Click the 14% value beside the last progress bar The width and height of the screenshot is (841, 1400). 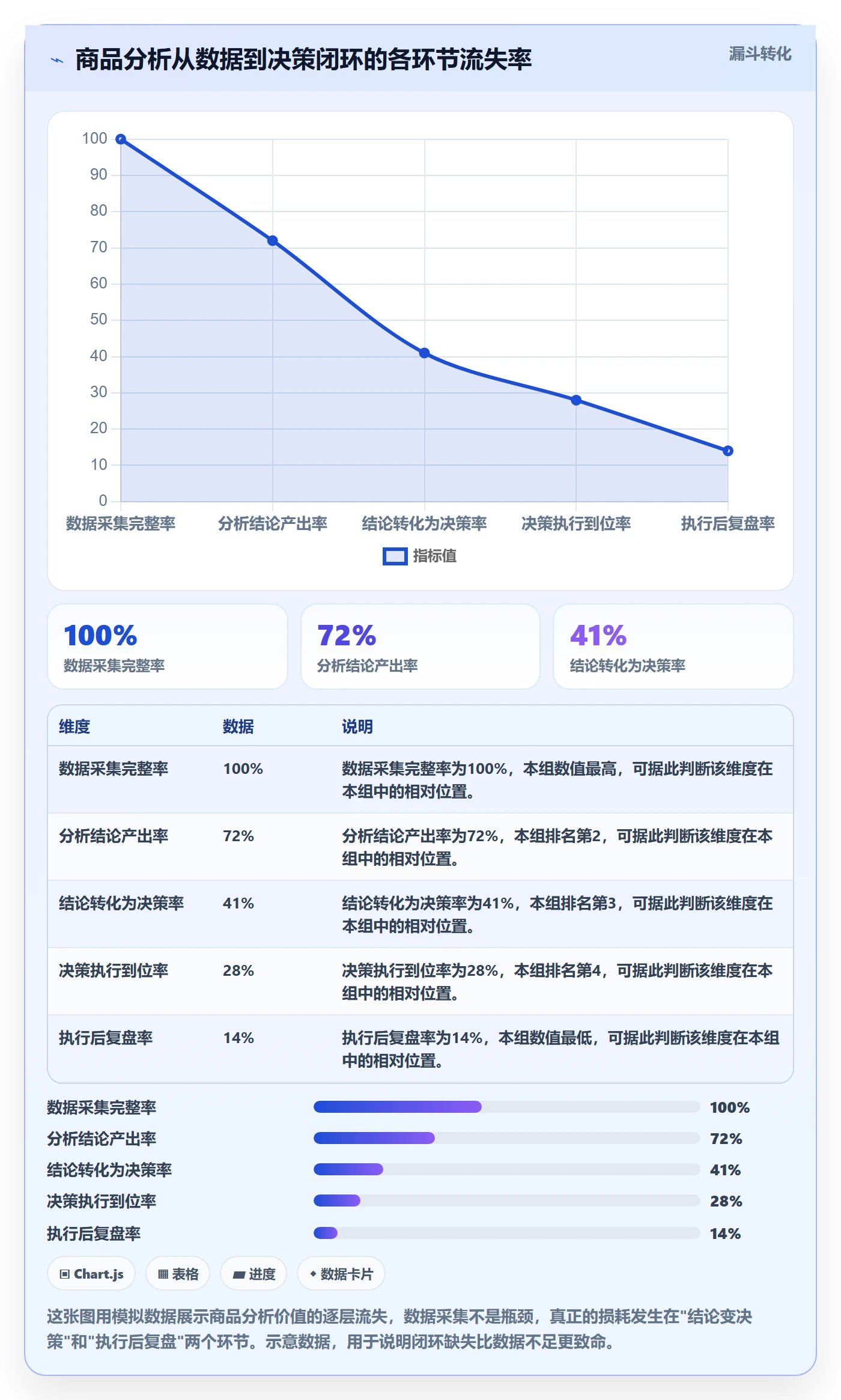[x=726, y=1234]
